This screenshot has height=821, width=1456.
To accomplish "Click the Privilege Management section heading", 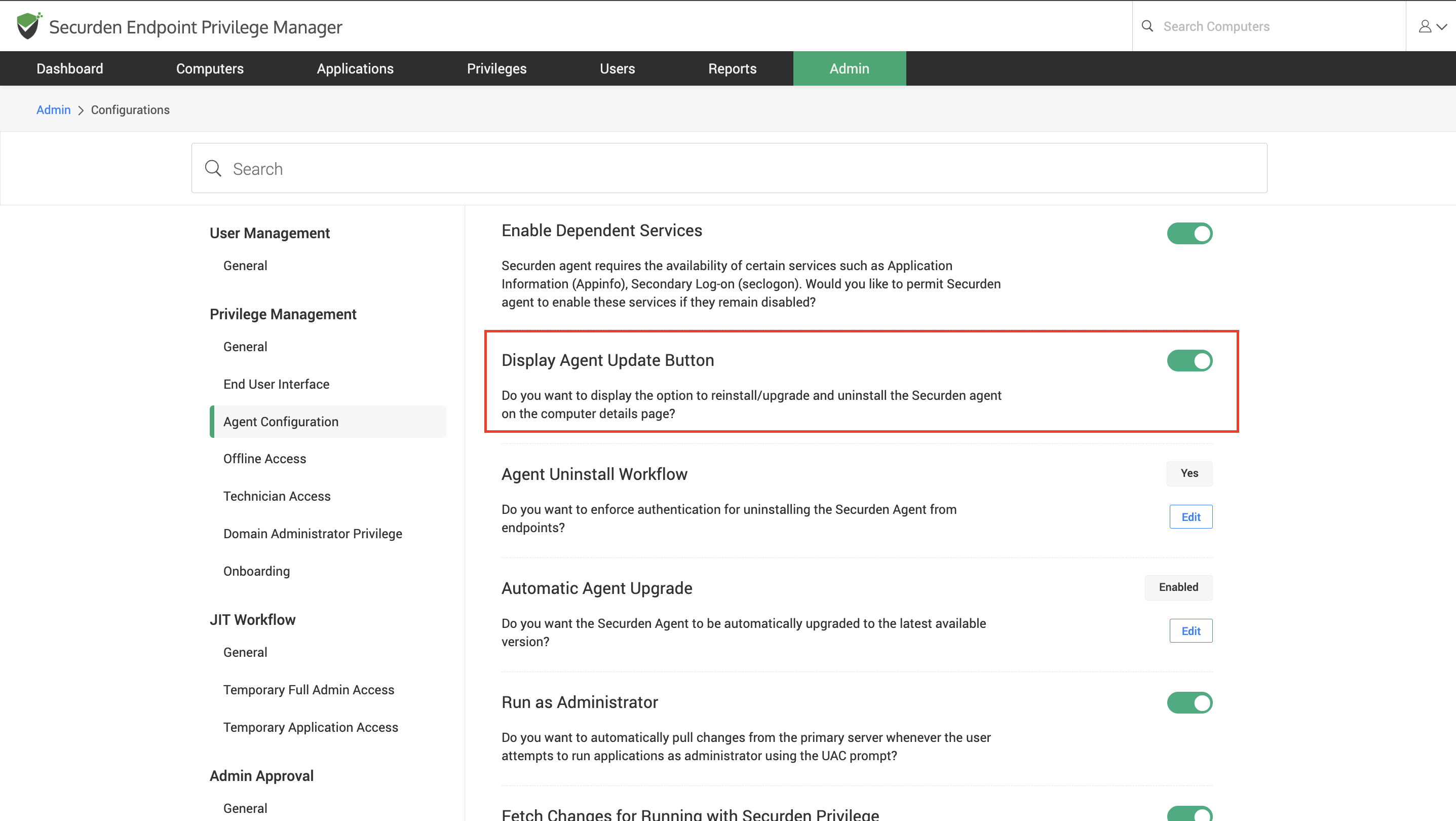I will pyautogui.click(x=283, y=314).
